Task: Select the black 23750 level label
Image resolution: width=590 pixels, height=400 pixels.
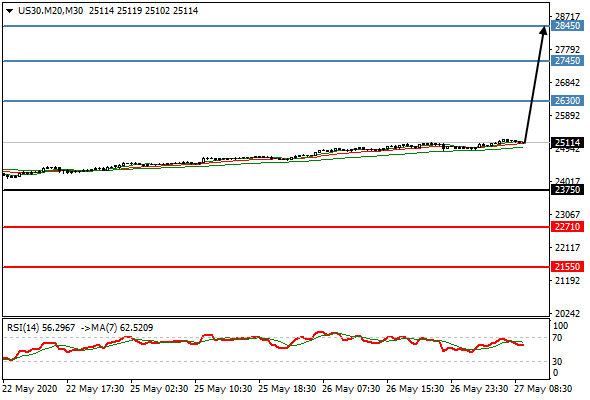Action: pos(567,190)
